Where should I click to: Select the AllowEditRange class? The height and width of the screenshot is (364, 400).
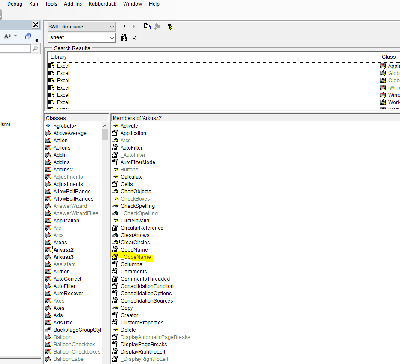click(x=72, y=191)
